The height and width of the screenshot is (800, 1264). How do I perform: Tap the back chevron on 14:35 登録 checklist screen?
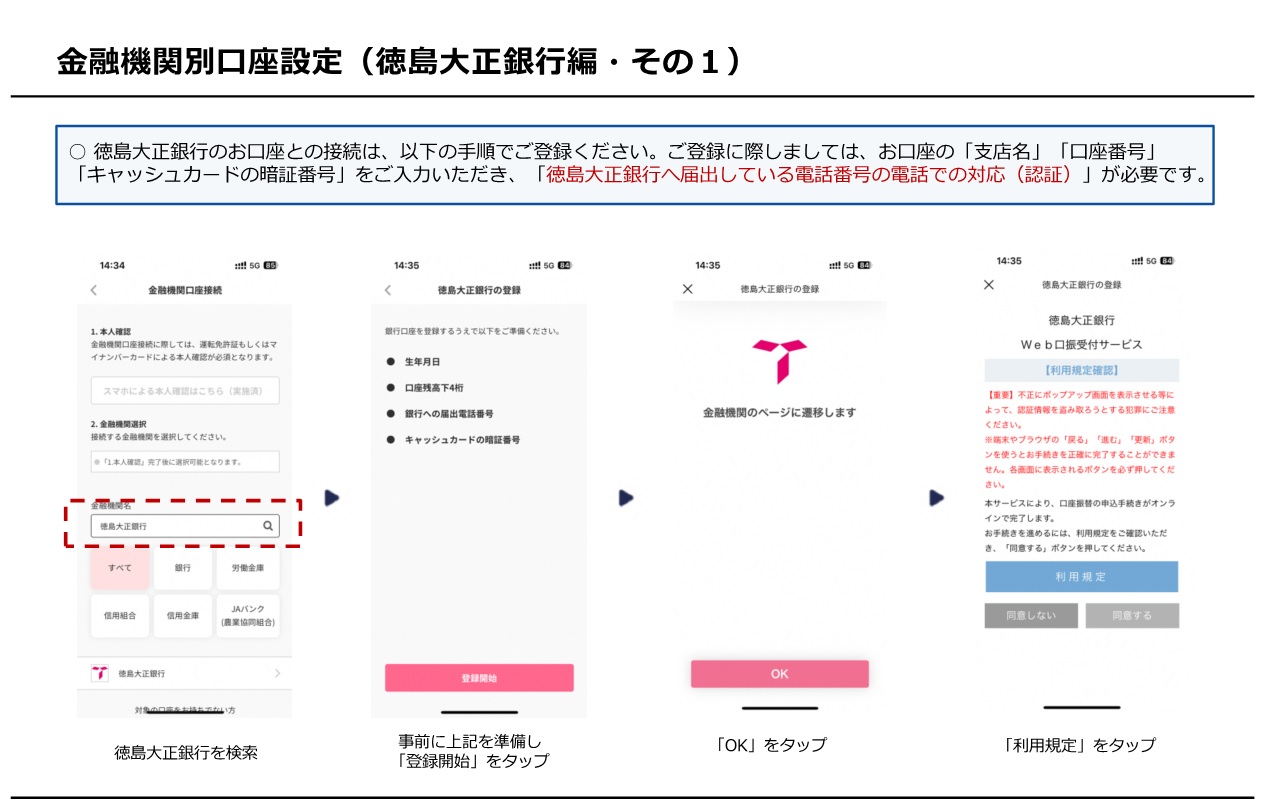[x=388, y=290]
